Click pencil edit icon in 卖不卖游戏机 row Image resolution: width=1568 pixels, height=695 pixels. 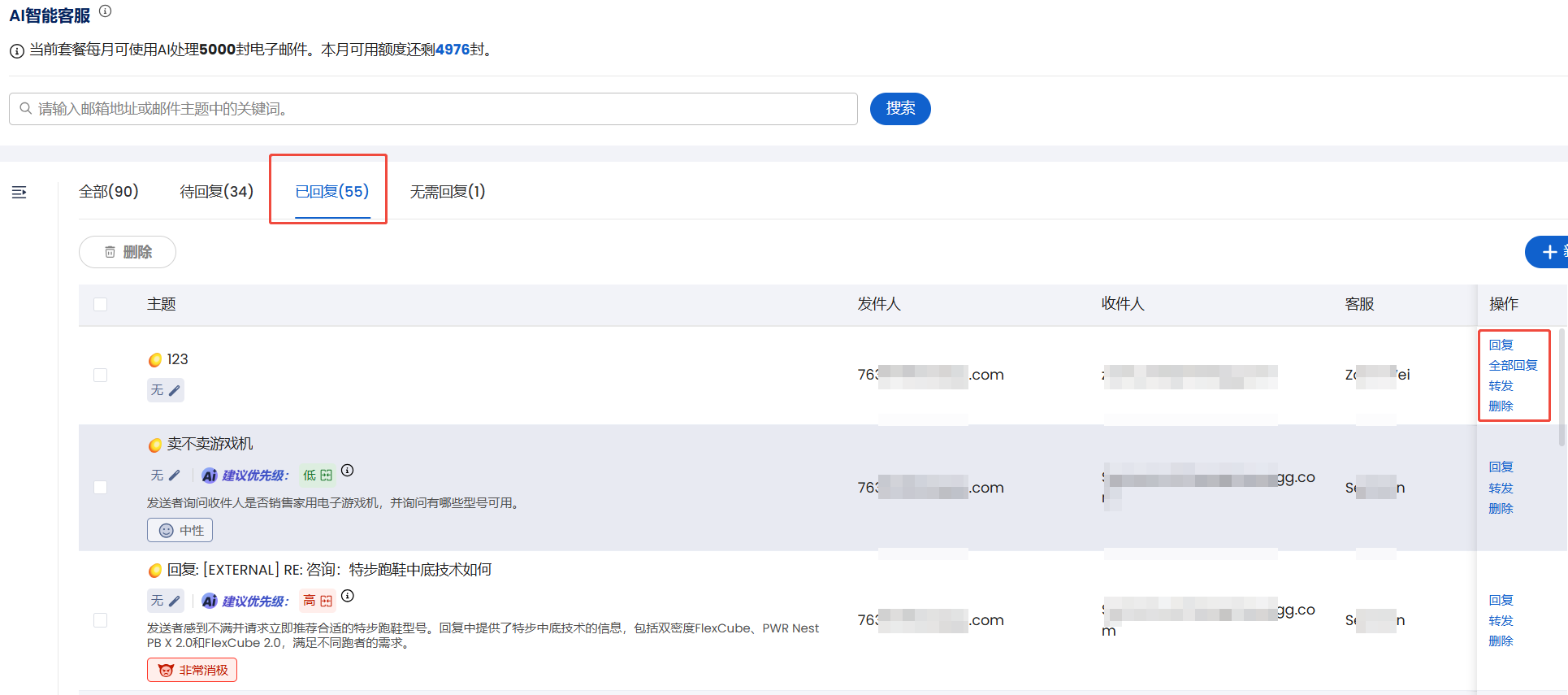[x=174, y=475]
